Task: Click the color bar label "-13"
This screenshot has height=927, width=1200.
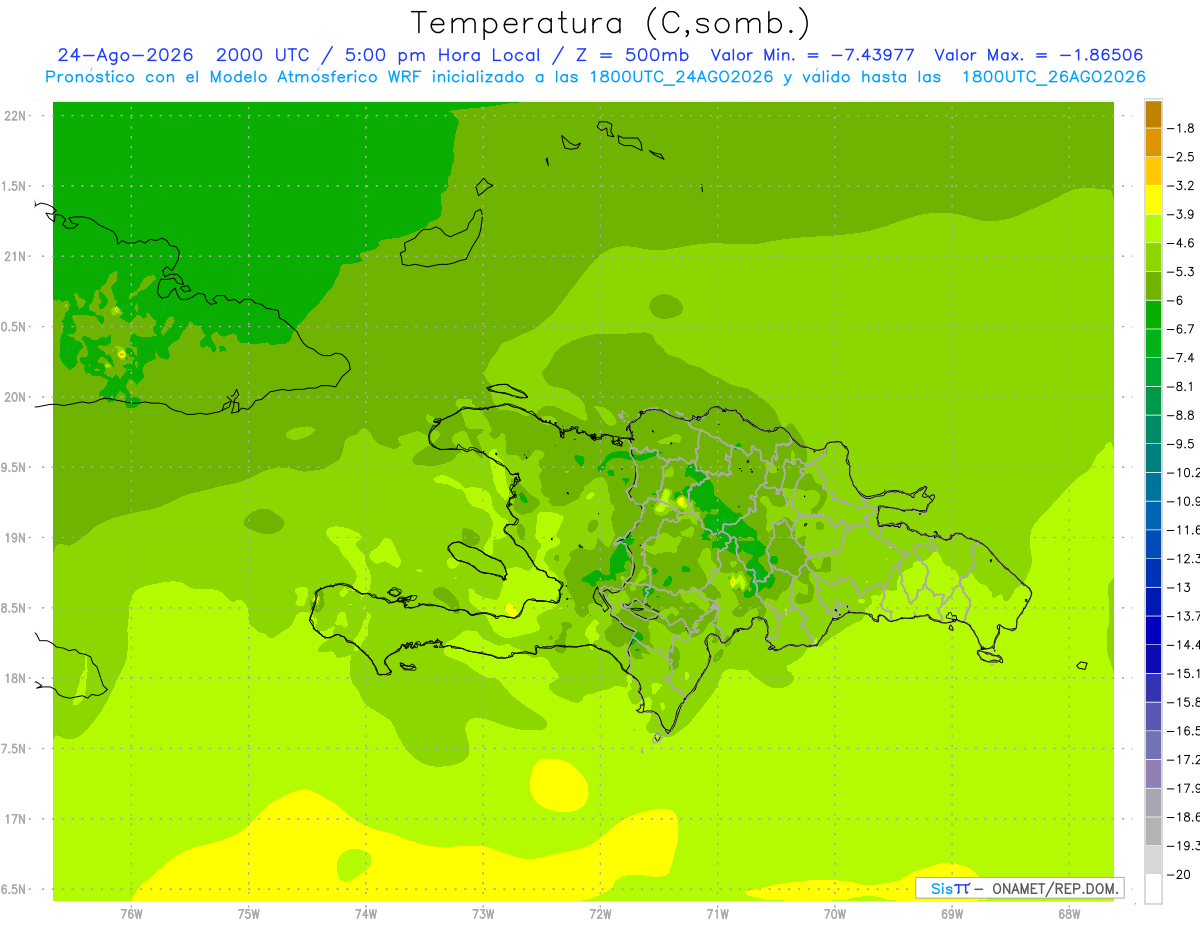Action: (x=1179, y=587)
